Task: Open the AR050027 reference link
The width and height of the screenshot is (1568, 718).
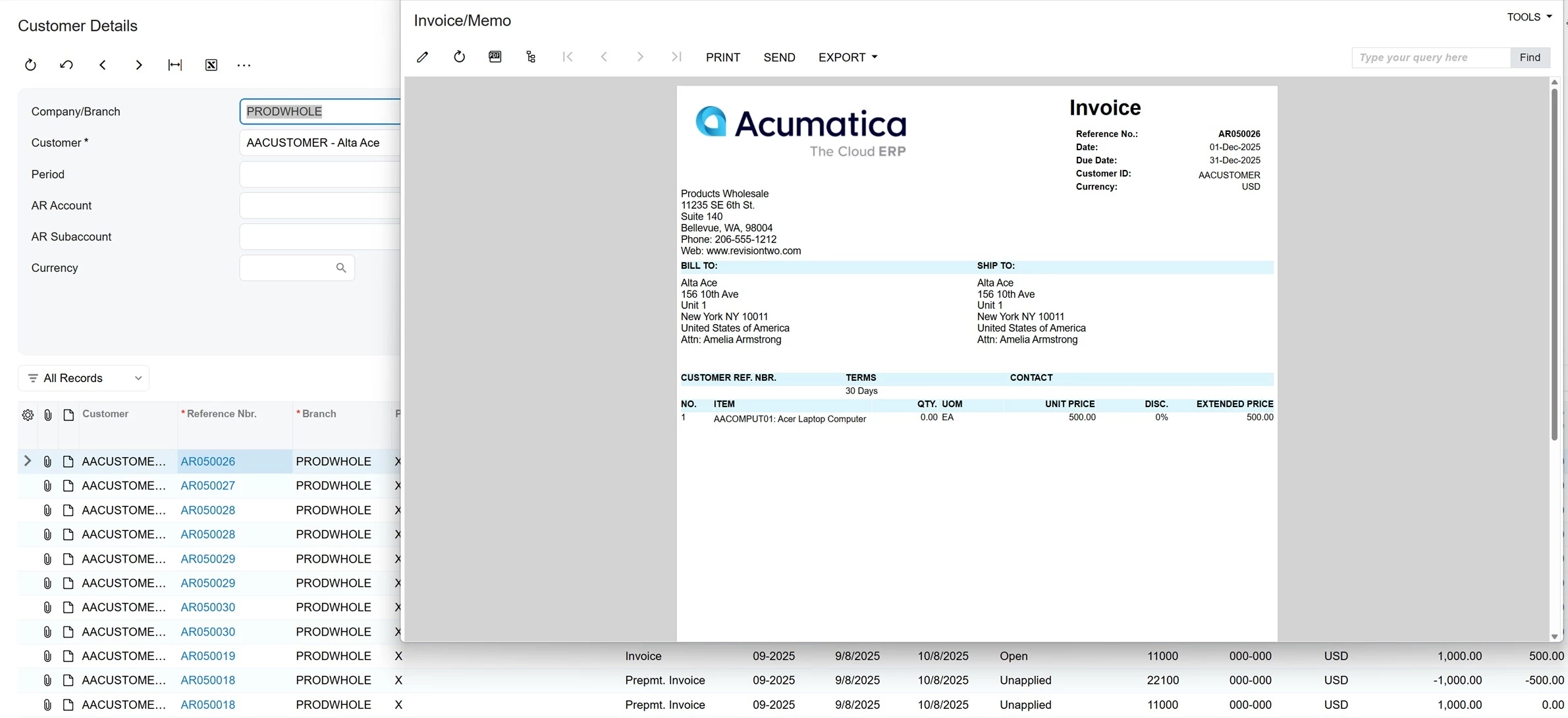Action: (207, 485)
